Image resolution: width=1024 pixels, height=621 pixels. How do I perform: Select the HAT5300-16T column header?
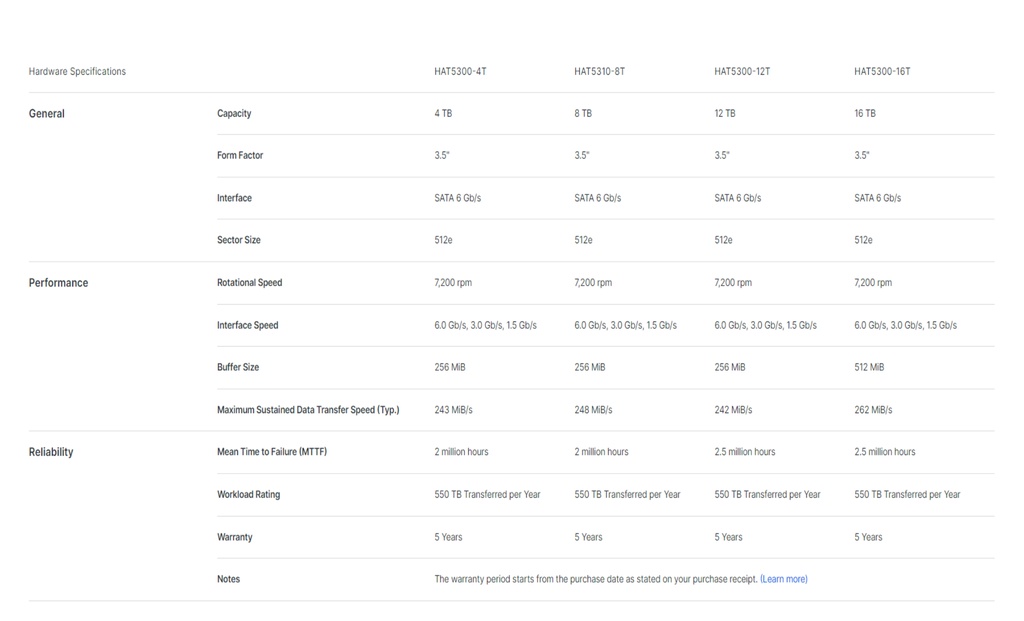coord(882,71)
